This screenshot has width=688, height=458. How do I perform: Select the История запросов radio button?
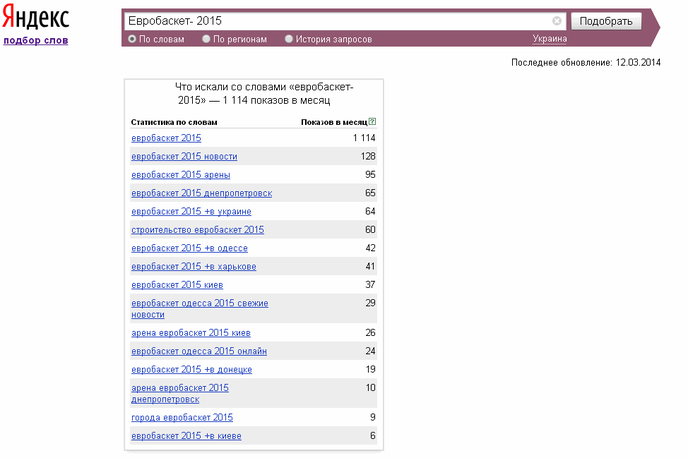(x=289, y=40)
